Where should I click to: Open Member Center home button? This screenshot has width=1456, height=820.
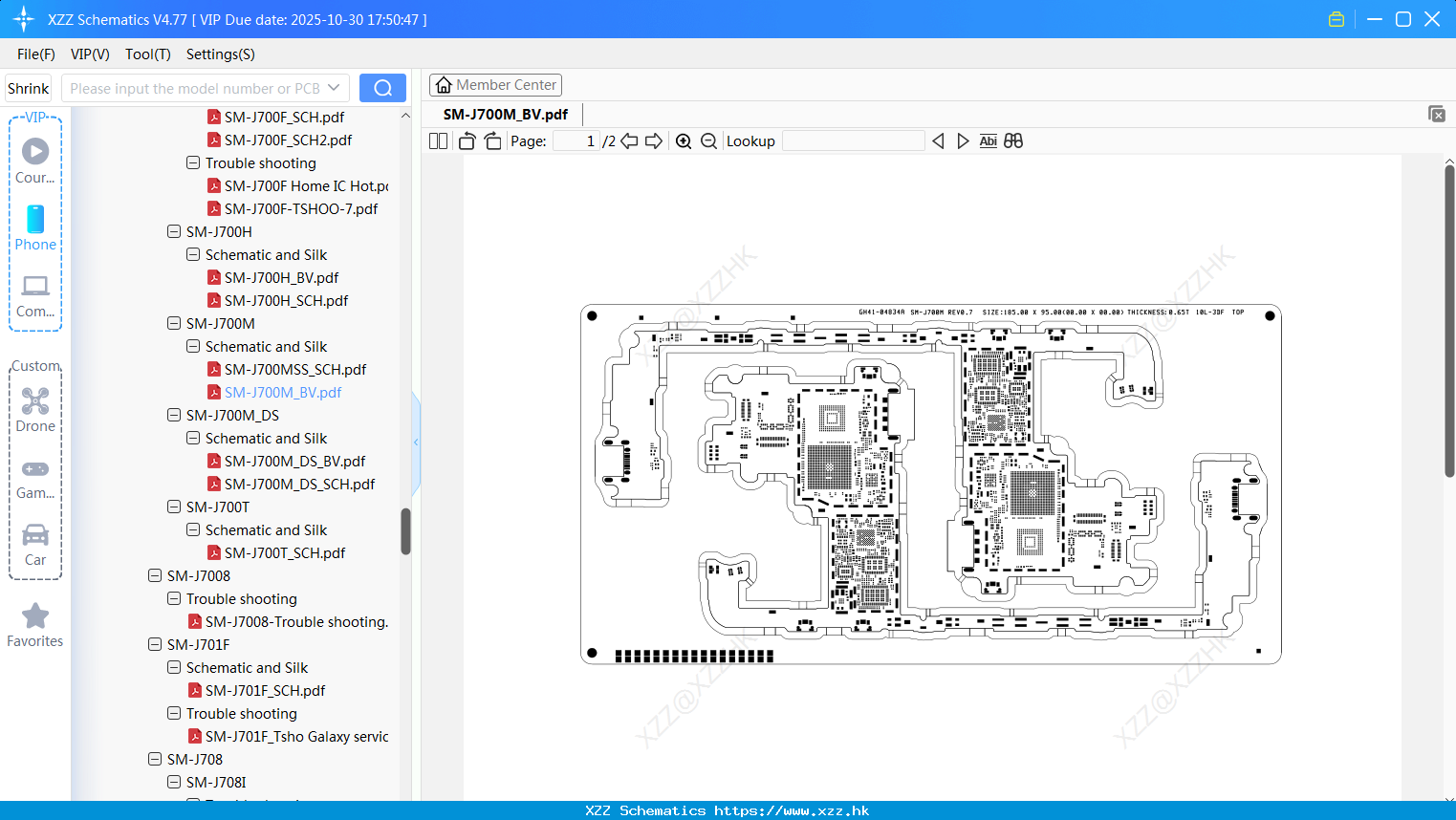click(x=495, y=85)
